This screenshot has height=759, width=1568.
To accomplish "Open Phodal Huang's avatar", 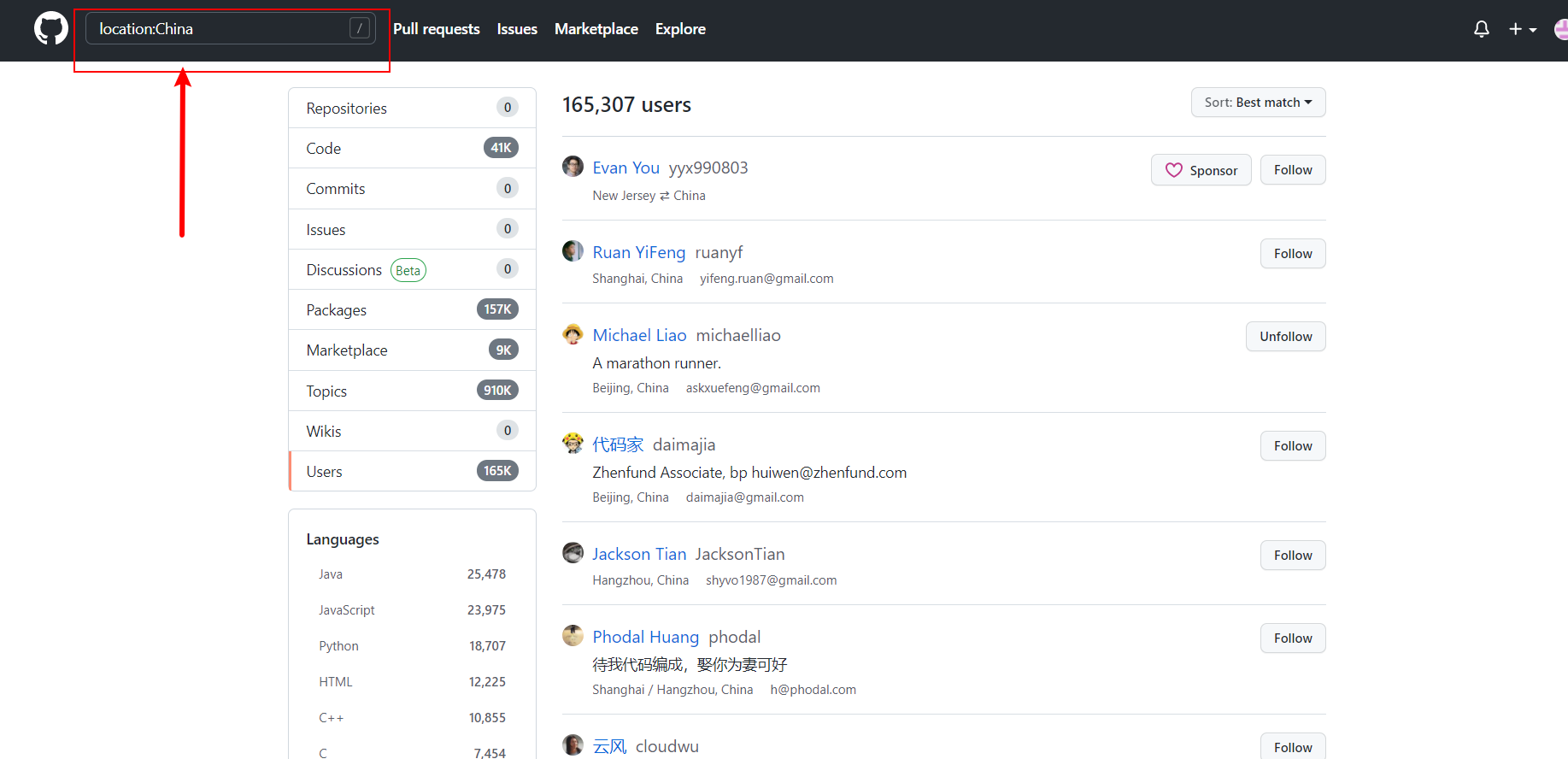I will point(573,635).
